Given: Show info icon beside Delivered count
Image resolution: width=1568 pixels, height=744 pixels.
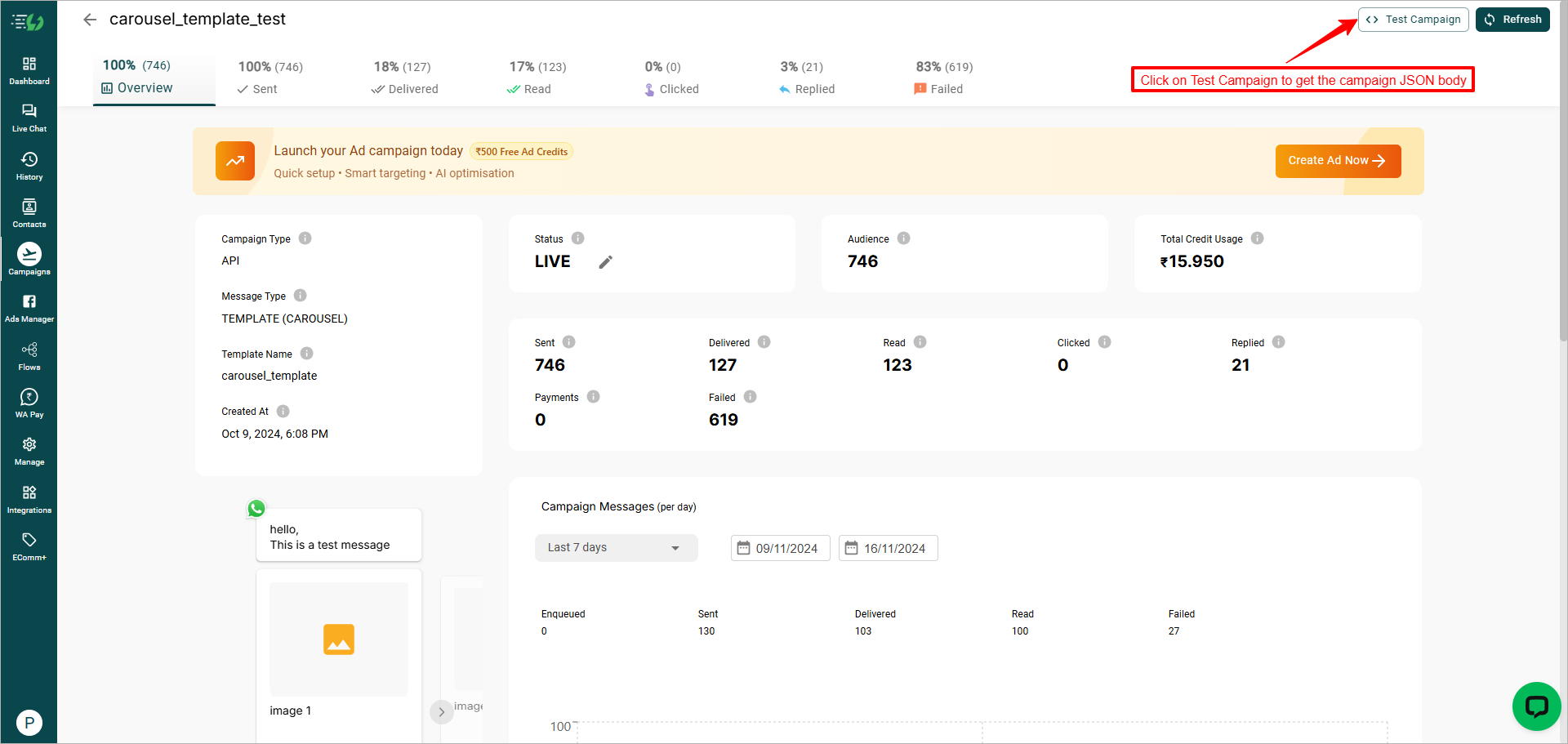Looking at the screenshot, I should (764, 342).
